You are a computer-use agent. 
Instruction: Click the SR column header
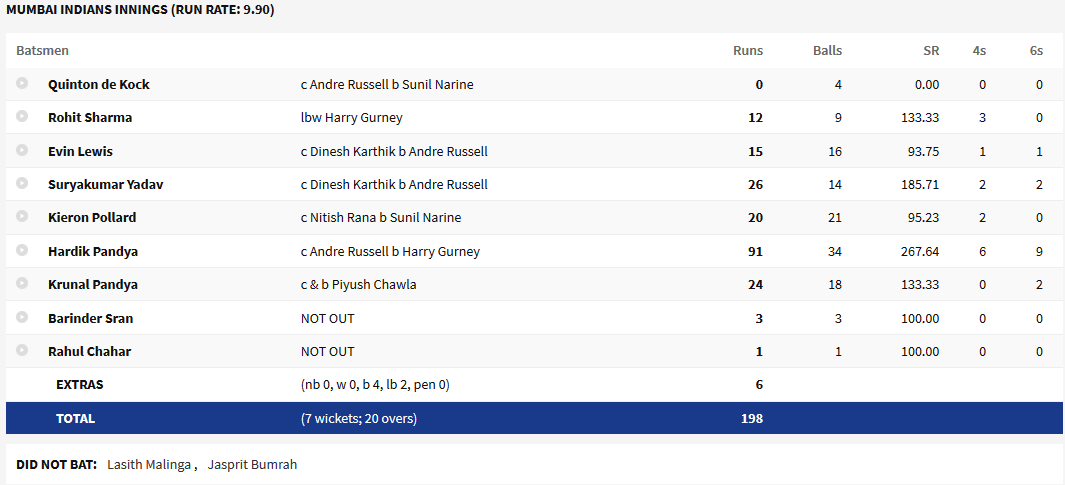(931, 50)
